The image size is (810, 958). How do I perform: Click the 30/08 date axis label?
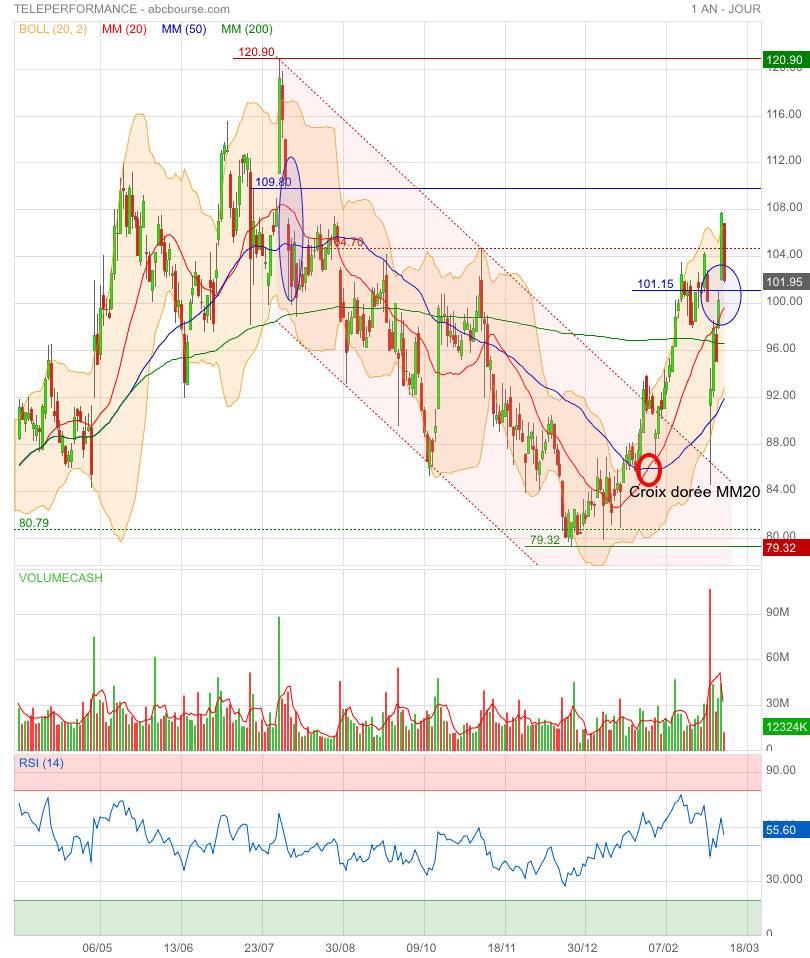[x=340, y=948]
